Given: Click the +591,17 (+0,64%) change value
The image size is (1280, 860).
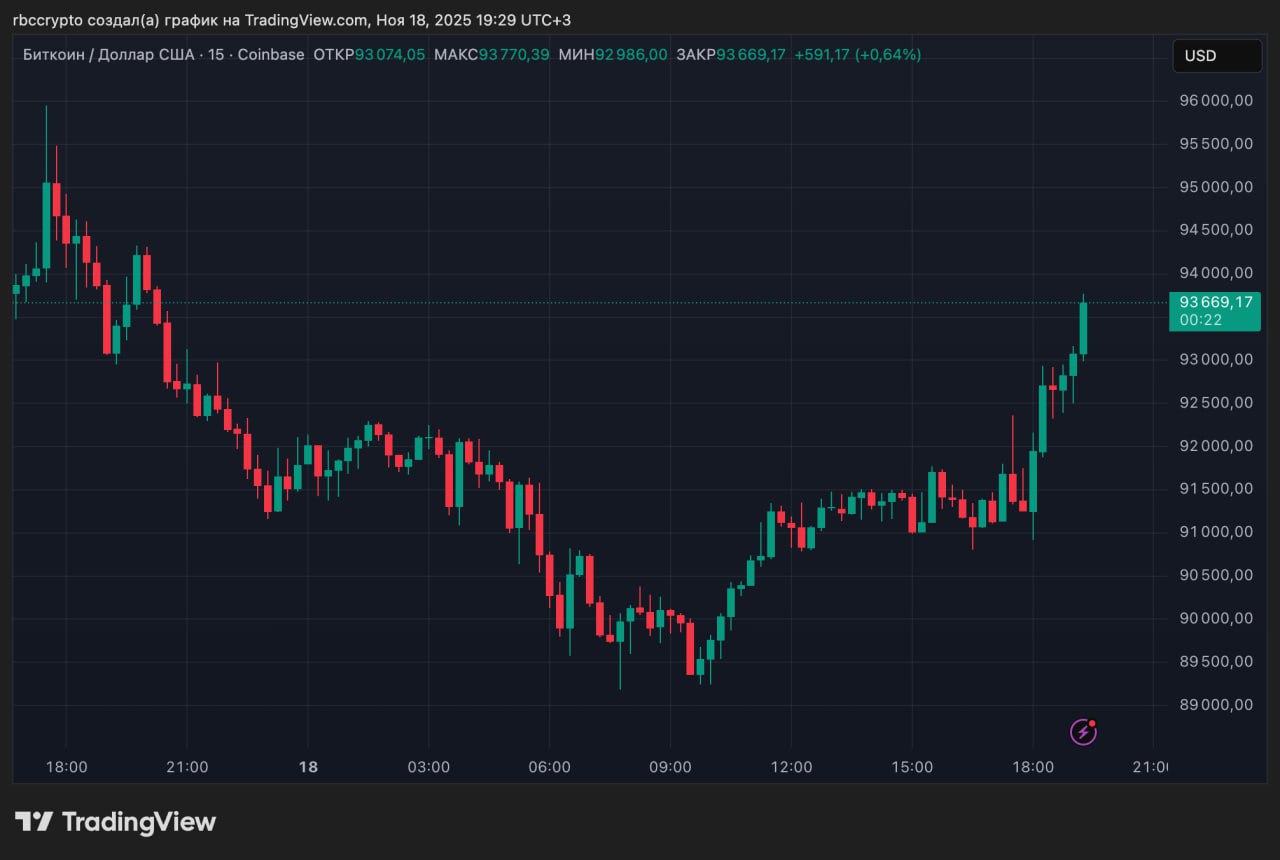Looking at the screenshot, I should tap(857, 55).
